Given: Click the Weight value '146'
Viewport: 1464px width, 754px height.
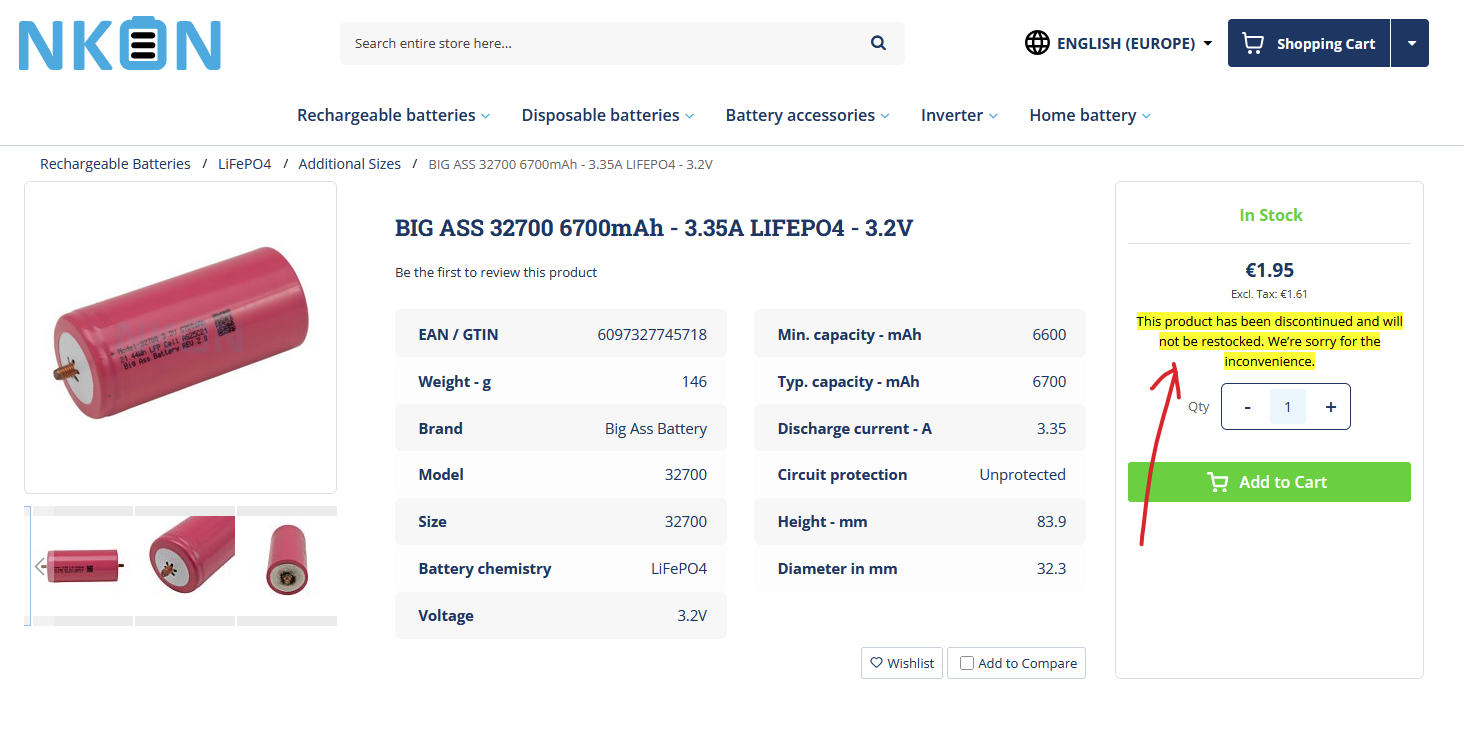Looking at the screenshot, I should click(694, 382).
